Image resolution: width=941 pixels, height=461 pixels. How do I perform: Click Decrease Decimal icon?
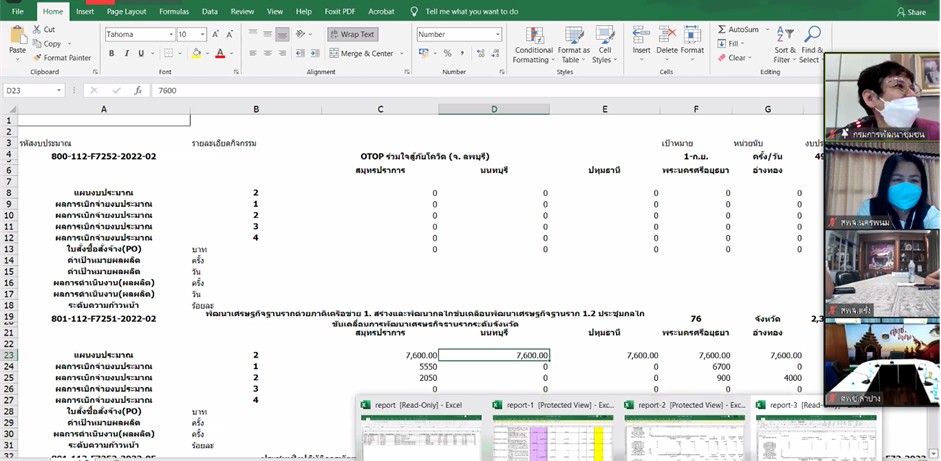pyautogui.click(x=495, y=53)
